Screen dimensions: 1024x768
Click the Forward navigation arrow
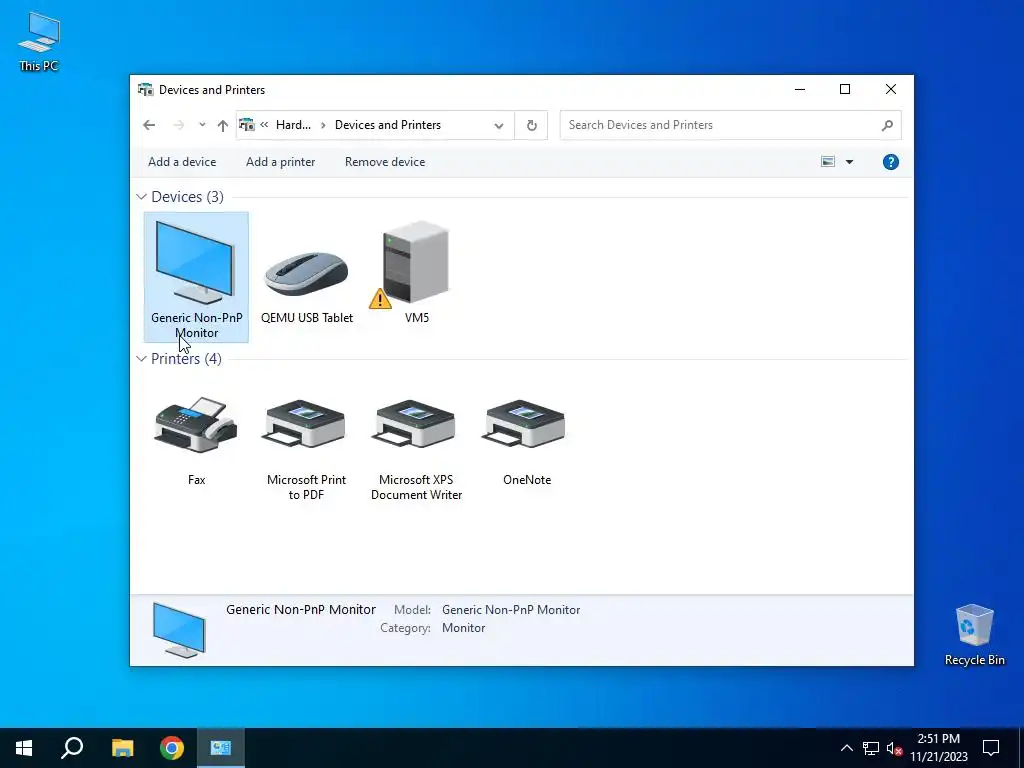click(x=178, y=125)
